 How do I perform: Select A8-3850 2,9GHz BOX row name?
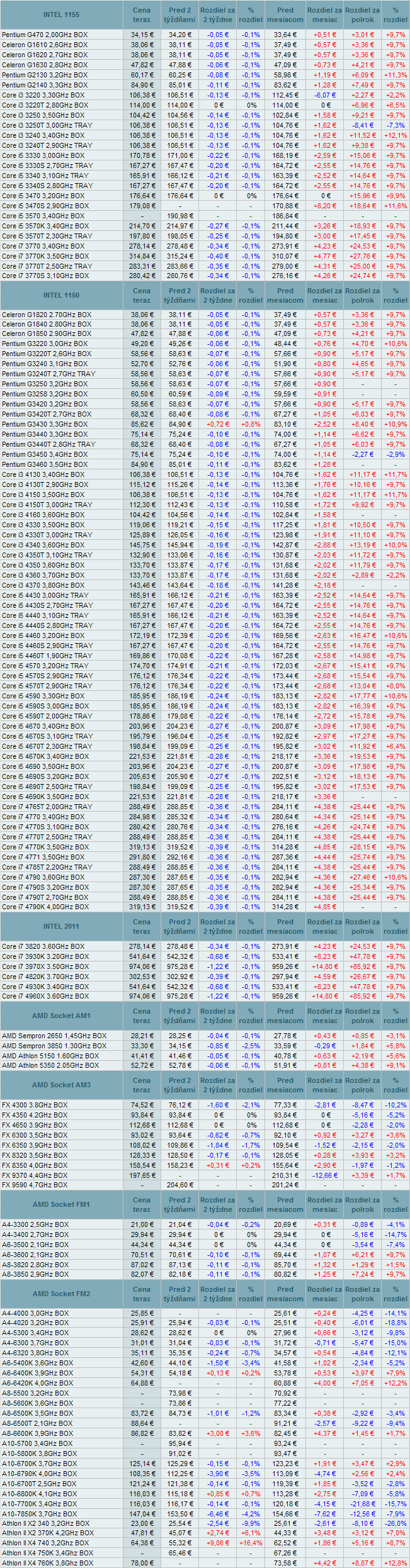[x=36, y=1274]
